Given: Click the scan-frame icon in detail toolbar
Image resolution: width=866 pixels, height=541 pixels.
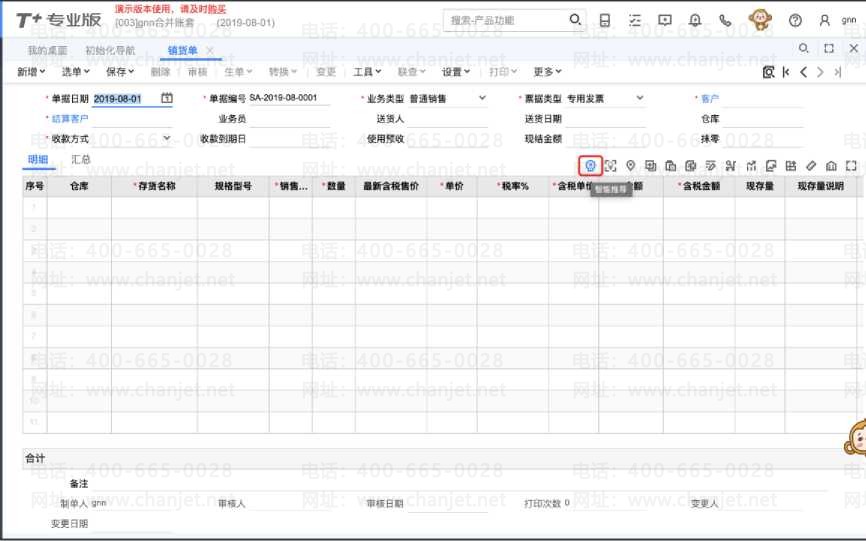Looking at the screenshot, I should coord(610,166).
